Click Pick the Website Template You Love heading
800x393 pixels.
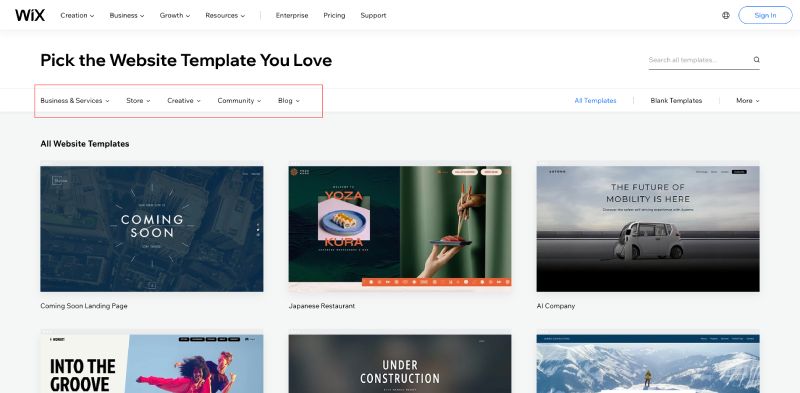pos(186,60)
